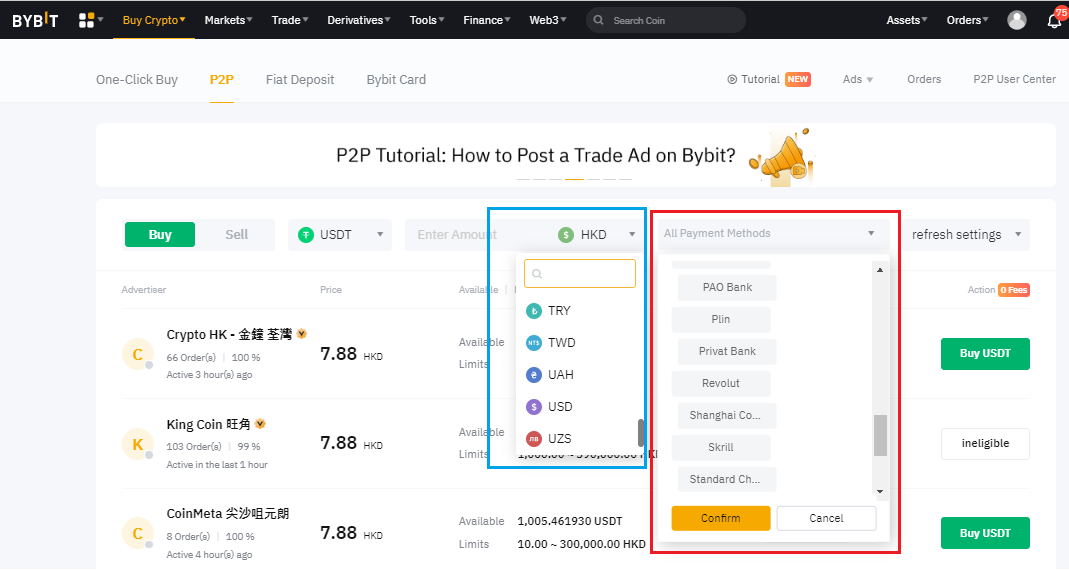Viewport: 1069px width, 571px height.
Task: Open the P2P User Center link
Action: click(x=1014, y=79)
